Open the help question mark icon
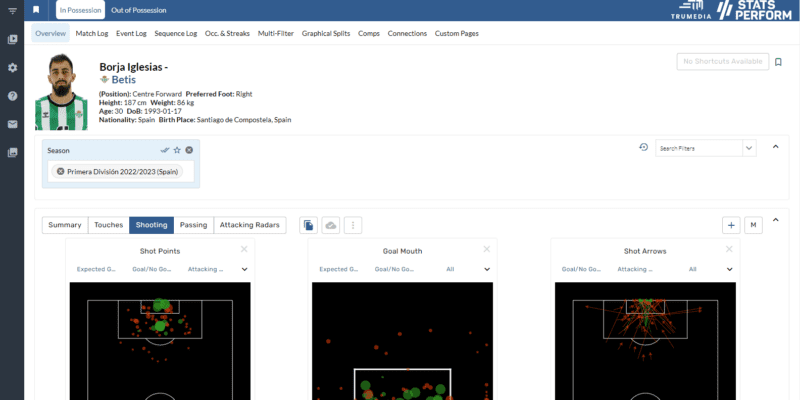800x400 pixels. coord(12,96)
